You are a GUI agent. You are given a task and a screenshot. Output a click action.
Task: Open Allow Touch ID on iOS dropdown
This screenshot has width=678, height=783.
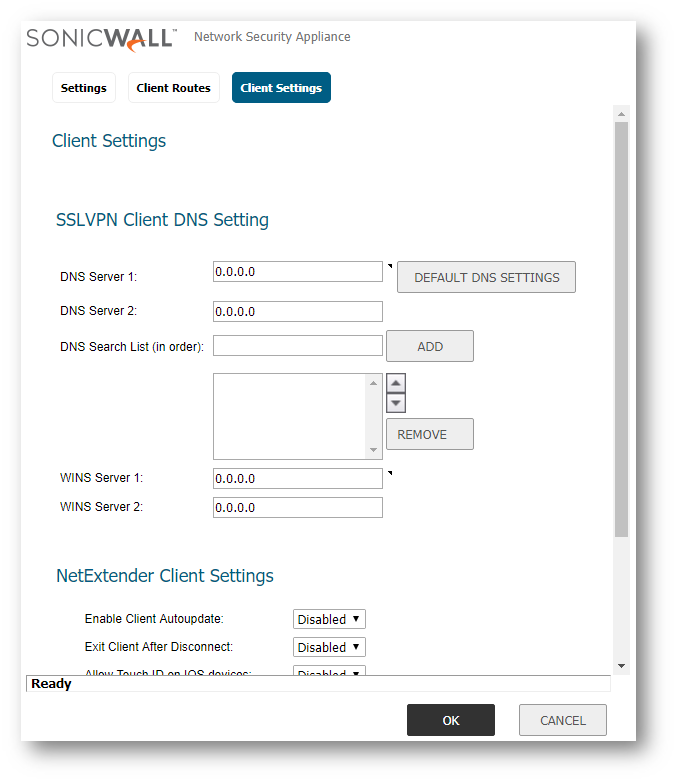[x=329, y=673]
